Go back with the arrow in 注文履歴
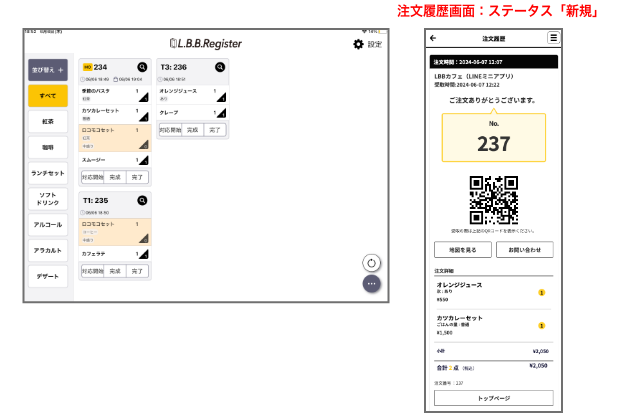The width and height of the screenshot is (625, 413). coord(433,38)
